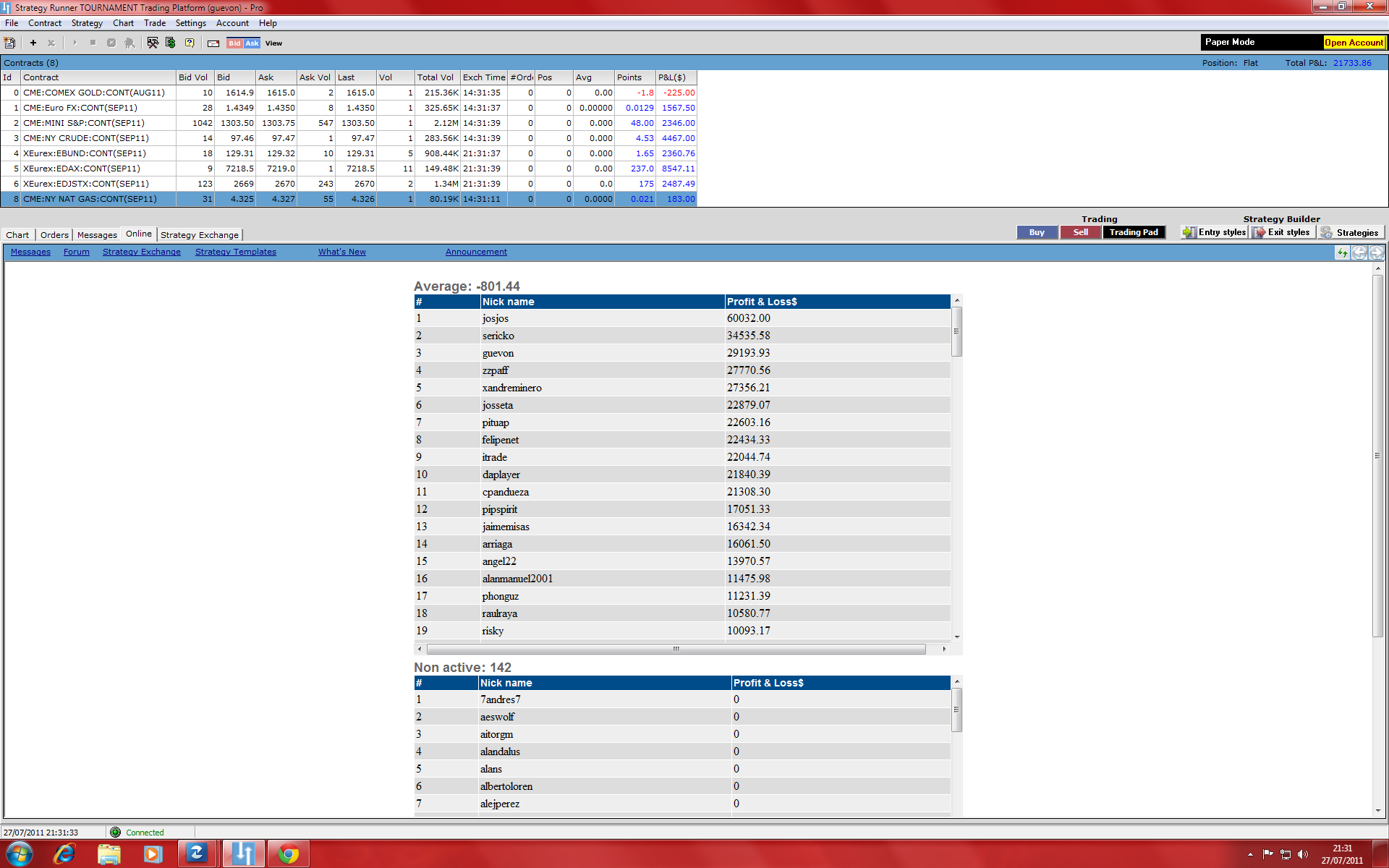Click the green refresh arrows icon
Image resolution: width=1389 pixels, height=868 pixels.
[x=1343, y=252]
